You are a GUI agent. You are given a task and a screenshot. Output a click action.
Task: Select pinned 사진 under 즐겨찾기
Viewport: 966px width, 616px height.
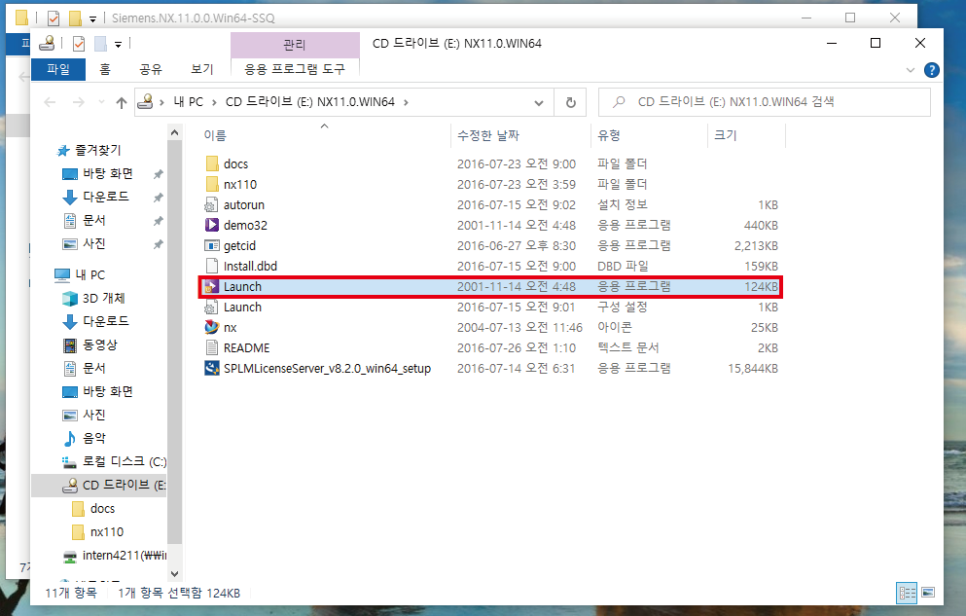coord(94,244)
